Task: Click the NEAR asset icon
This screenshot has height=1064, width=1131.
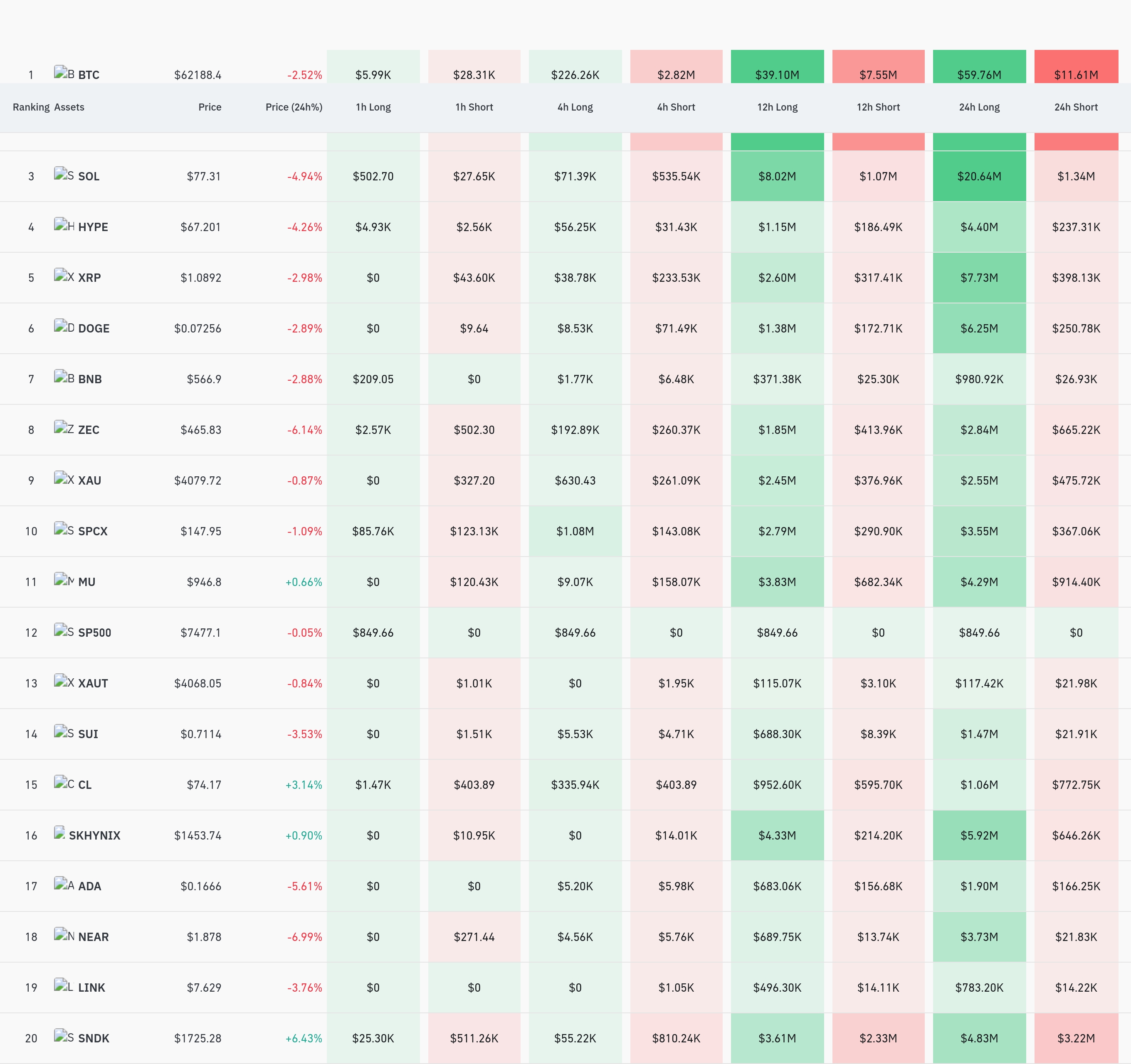Action: tap(64, 935)
